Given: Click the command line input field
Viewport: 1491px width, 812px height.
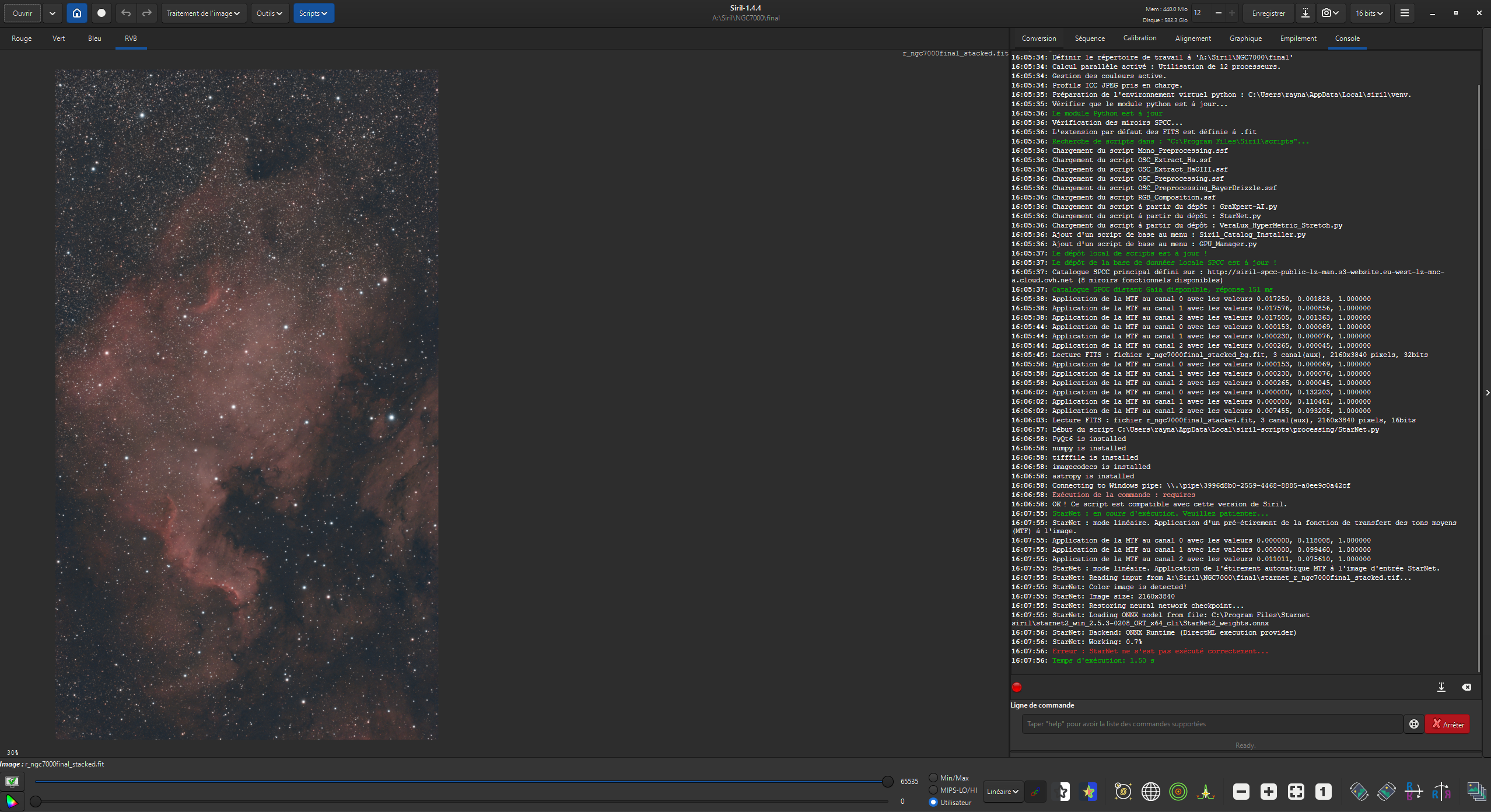Looking at the screenshot, I should pyautogui.click(x=1212, y=724).
